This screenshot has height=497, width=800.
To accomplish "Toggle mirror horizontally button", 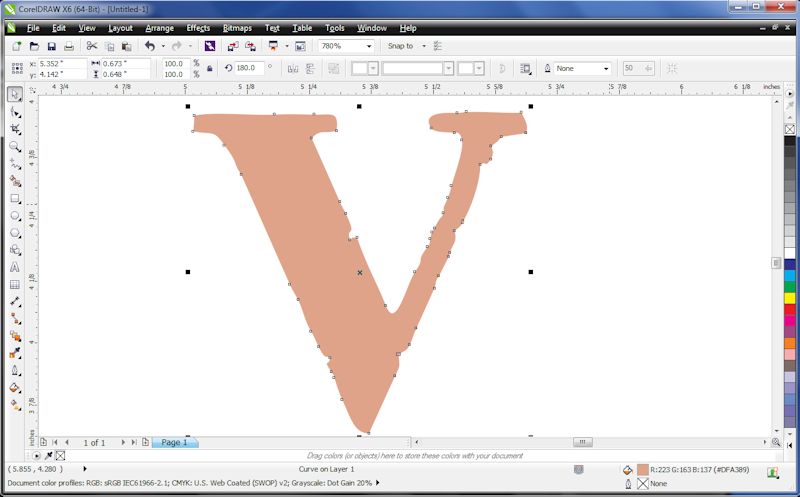I will pos(293,68).
